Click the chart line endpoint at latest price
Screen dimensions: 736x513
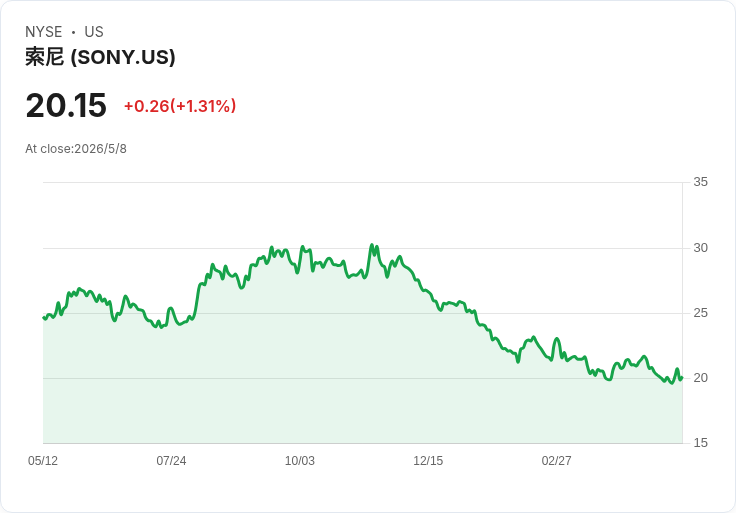[682, 377]
